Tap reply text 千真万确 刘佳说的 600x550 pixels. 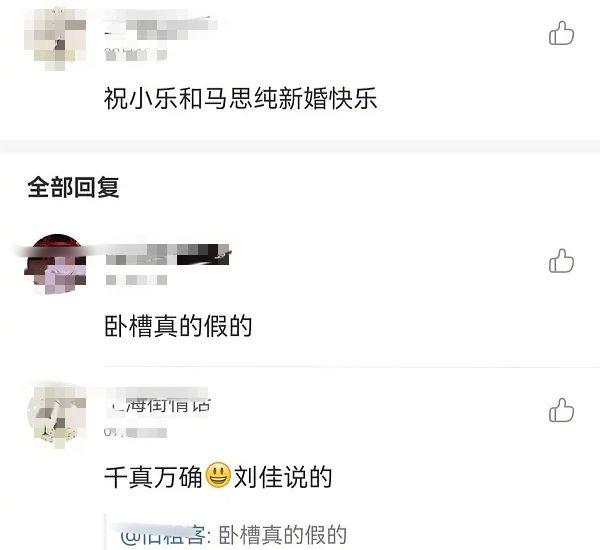pyautogui.click(x=218, y=477)
